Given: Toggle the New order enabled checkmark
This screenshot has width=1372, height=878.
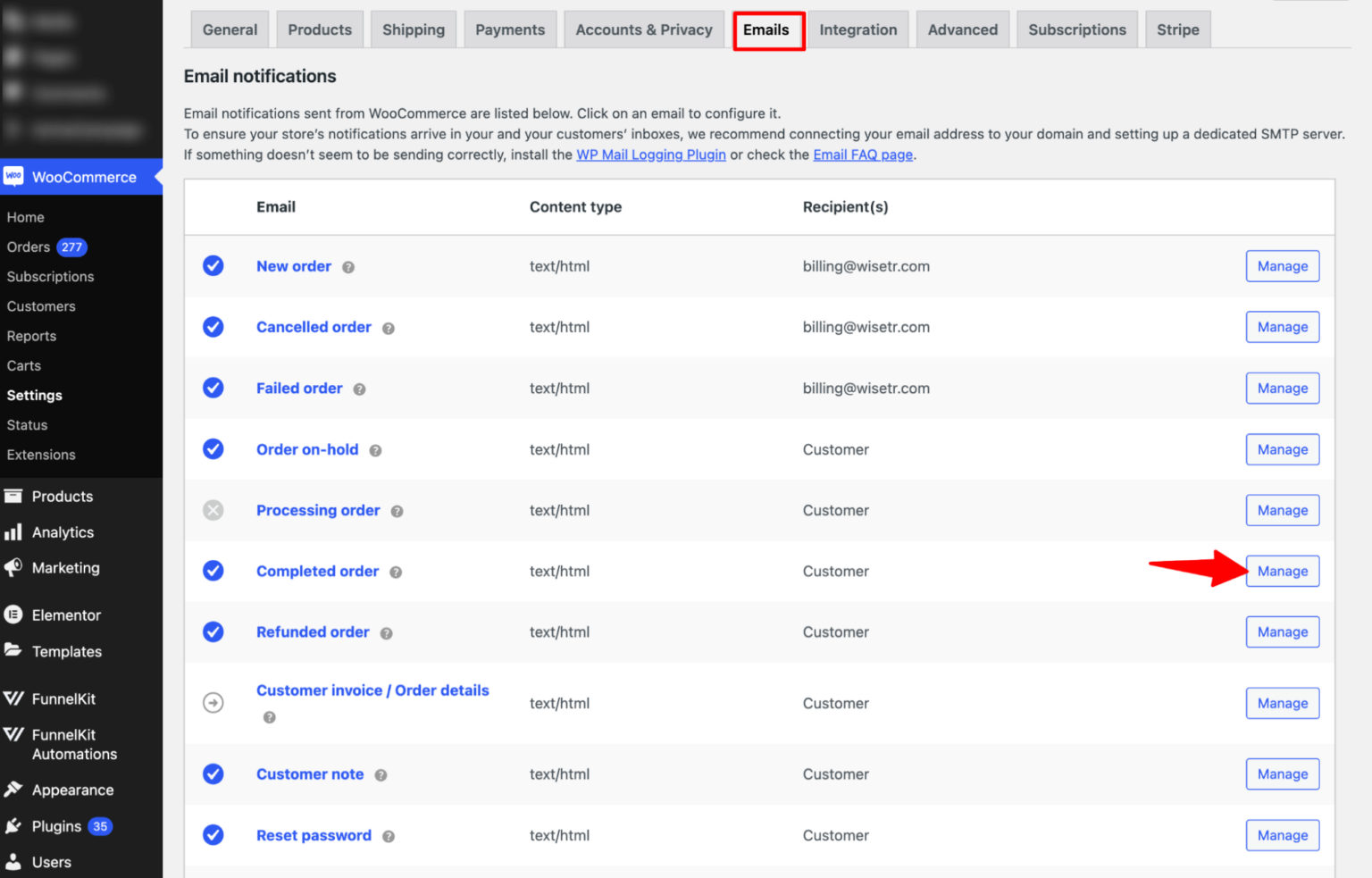Looking at the screenshot, I should pos(213,266).
